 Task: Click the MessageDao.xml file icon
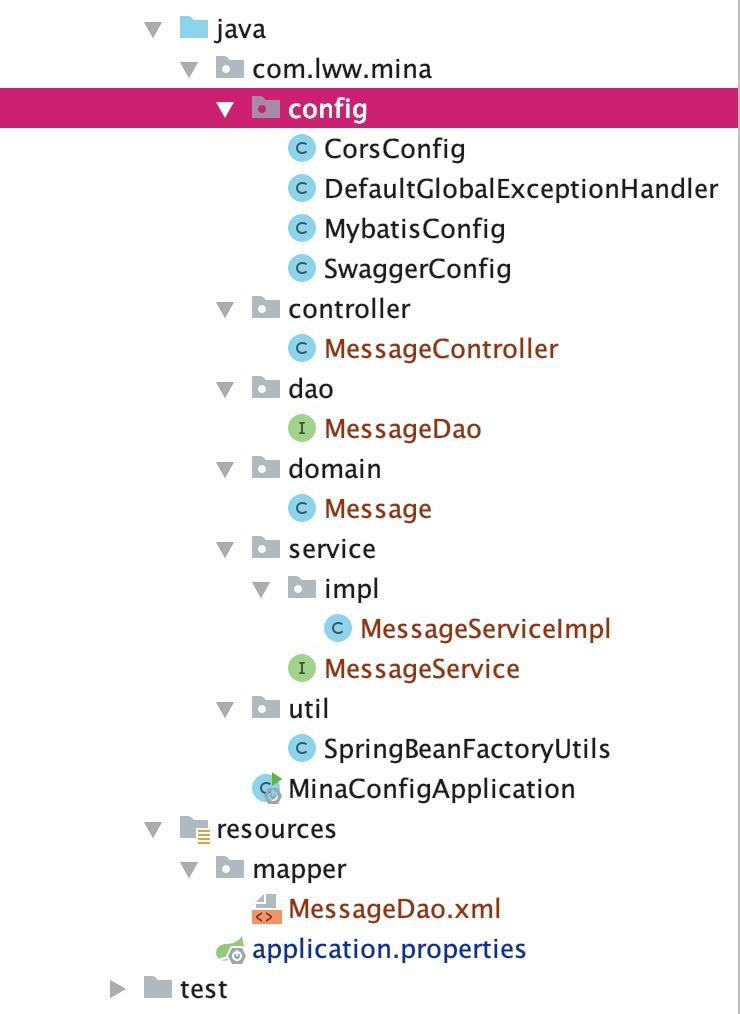[x=266, y=909]
